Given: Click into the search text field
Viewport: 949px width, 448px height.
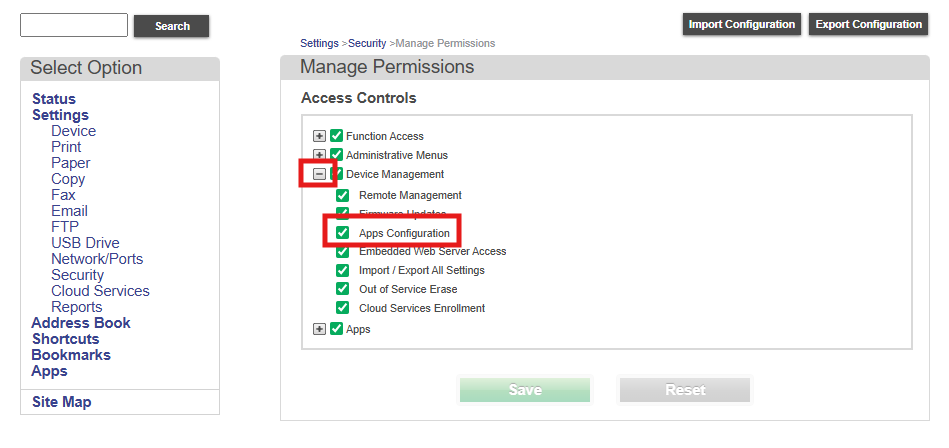Looking at the screenshot, I should coord(74,25).
